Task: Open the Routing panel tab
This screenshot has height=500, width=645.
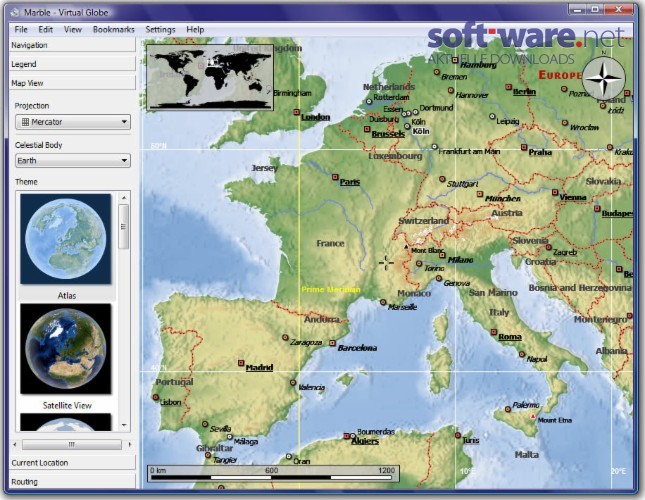Action: click(x=72, y=481)
